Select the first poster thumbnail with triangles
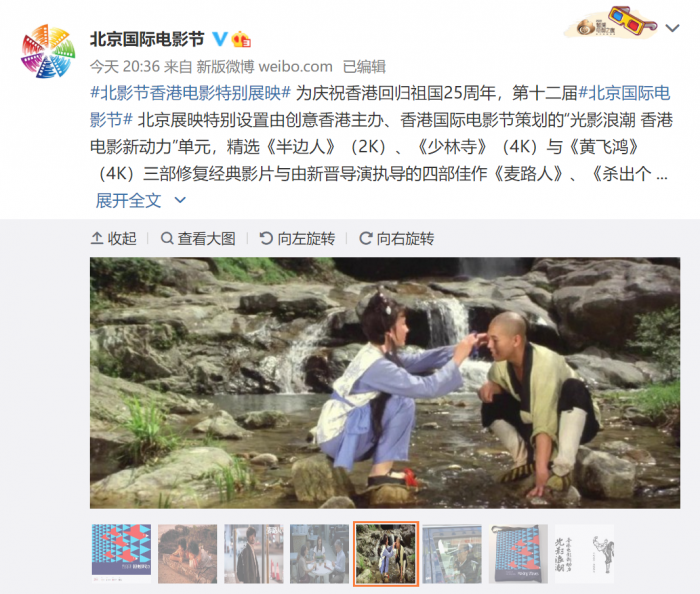 click(x=121, y=554)
